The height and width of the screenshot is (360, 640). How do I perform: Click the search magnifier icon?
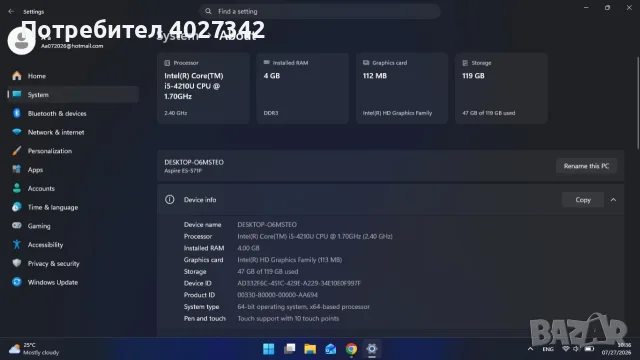(x=208, y=11)
